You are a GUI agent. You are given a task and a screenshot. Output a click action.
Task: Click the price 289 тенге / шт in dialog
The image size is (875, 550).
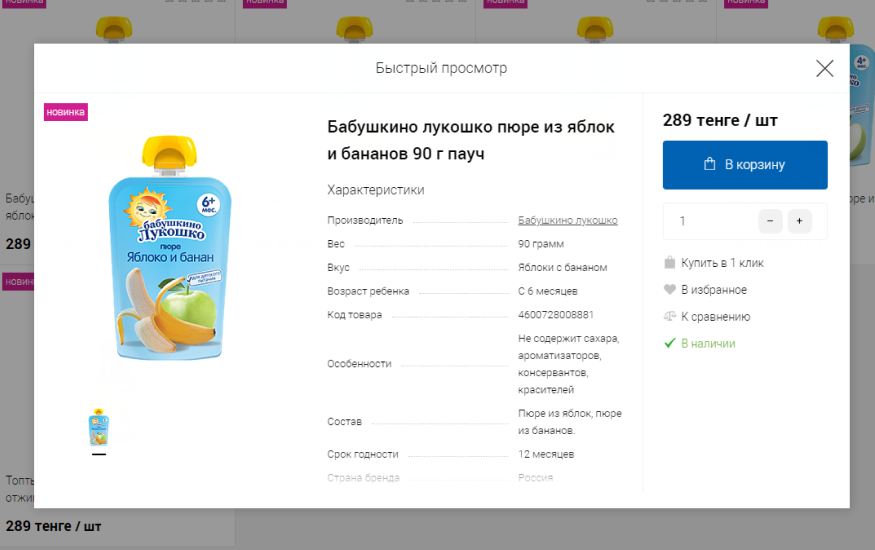[720, 120]
